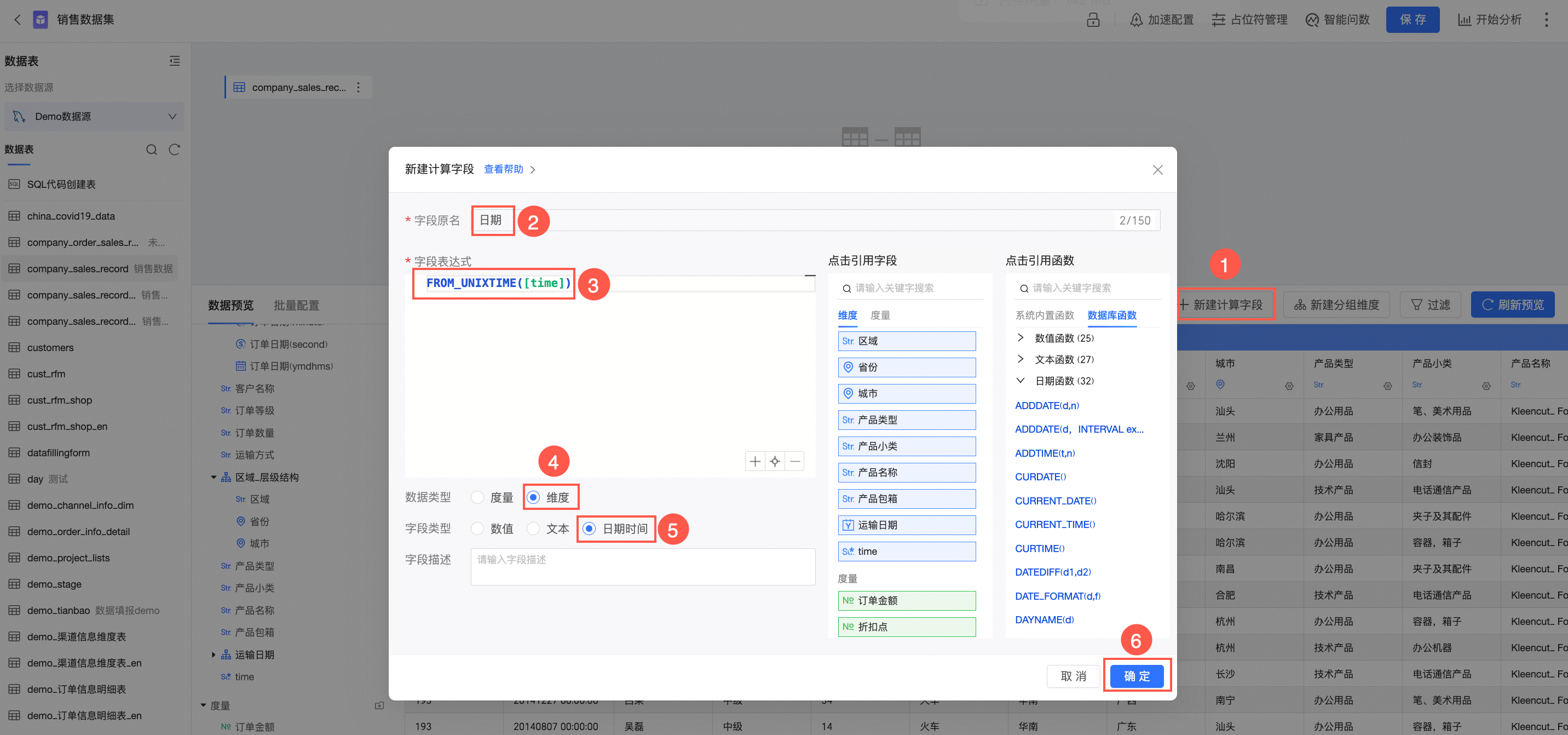Click the zoom-out minus button in expression editor
The height and width of the screenshot is (735, 1568).
pos(795,461)
